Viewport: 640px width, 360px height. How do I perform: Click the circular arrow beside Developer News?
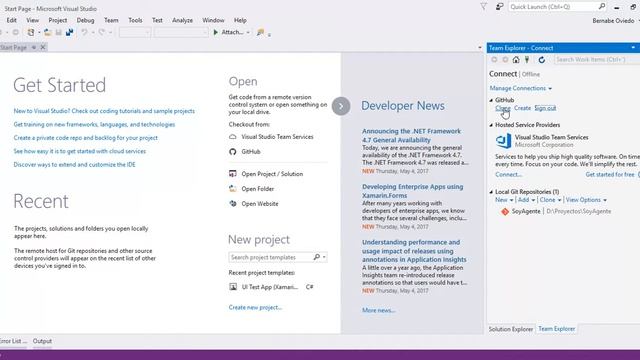341,106
